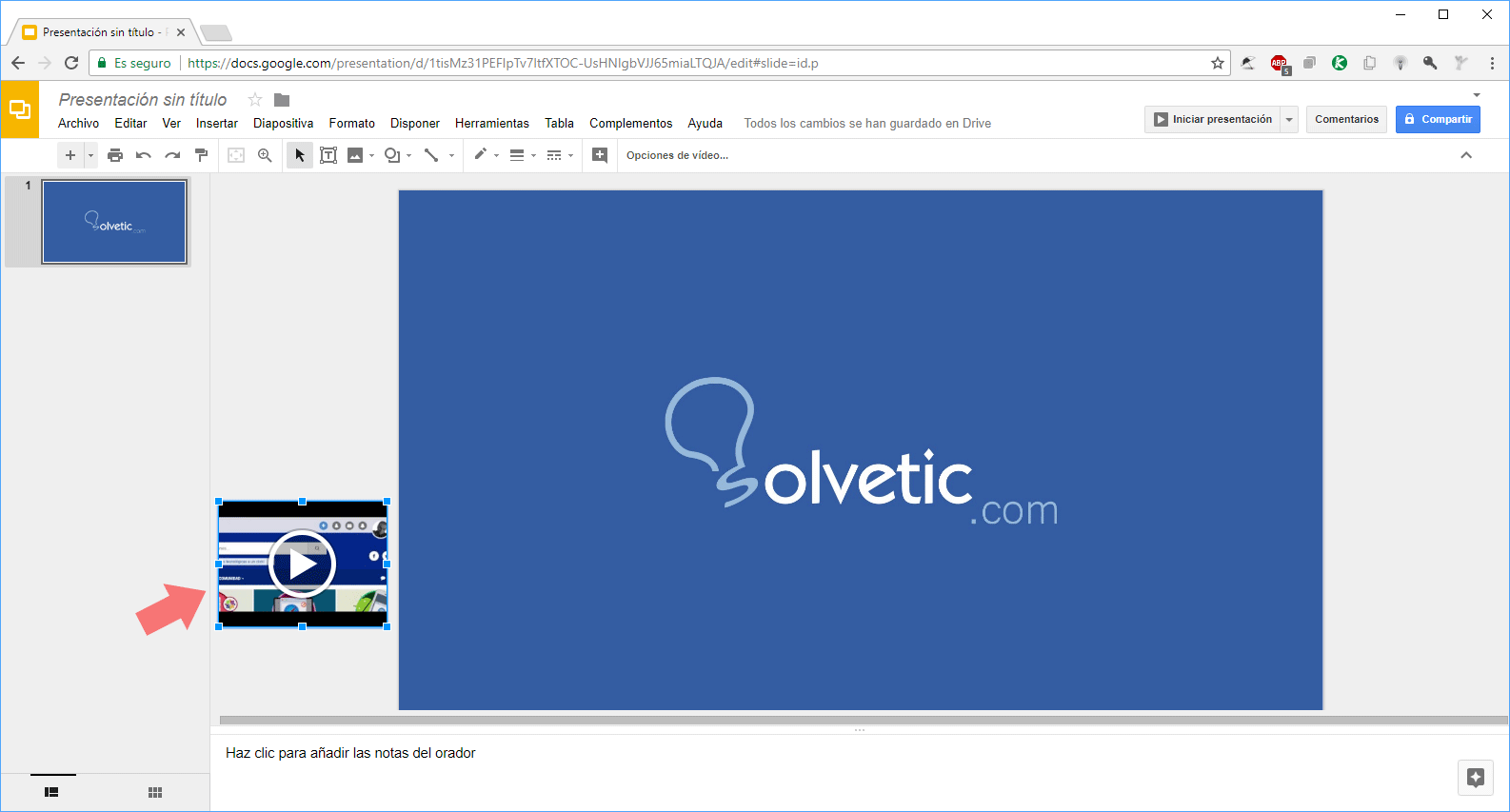Open the Adblock Plus extension
The width and height of the screenshot is (1510, 812).
tap(1280, 64)
